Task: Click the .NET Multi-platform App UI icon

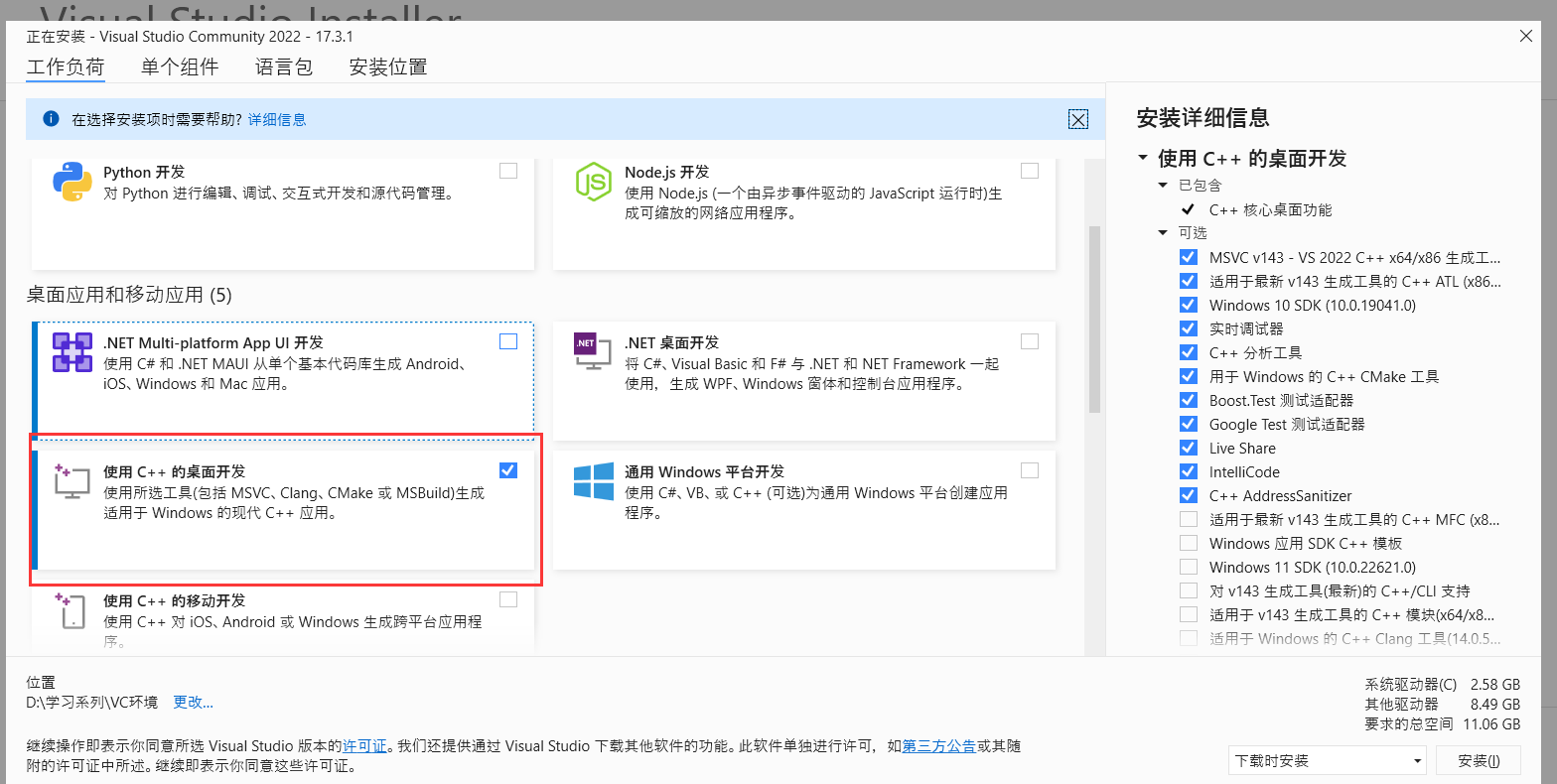Action: [72, 353]
